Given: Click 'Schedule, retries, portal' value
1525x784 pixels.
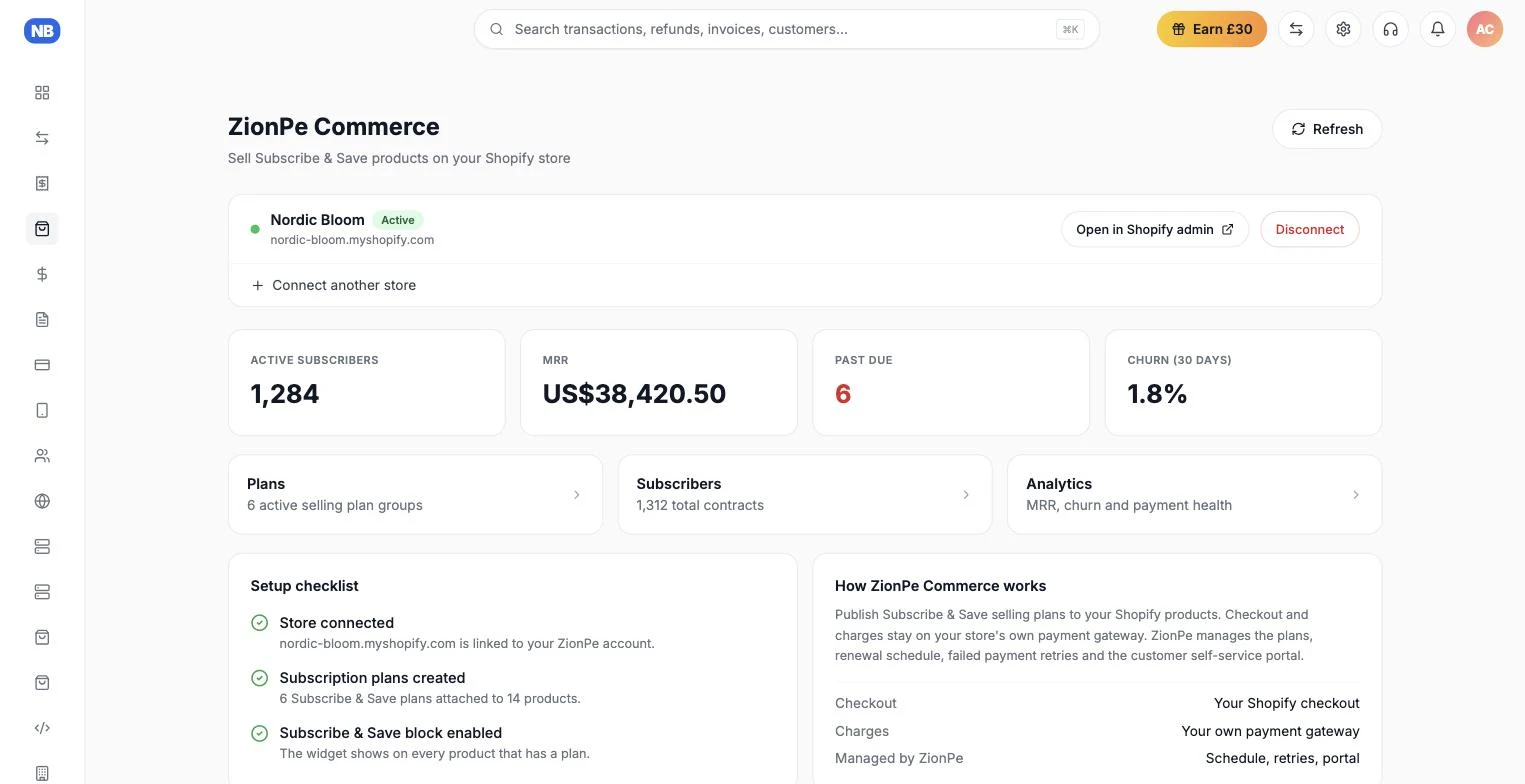Looking at the screenshot, I should click(x=1282, y=758).
